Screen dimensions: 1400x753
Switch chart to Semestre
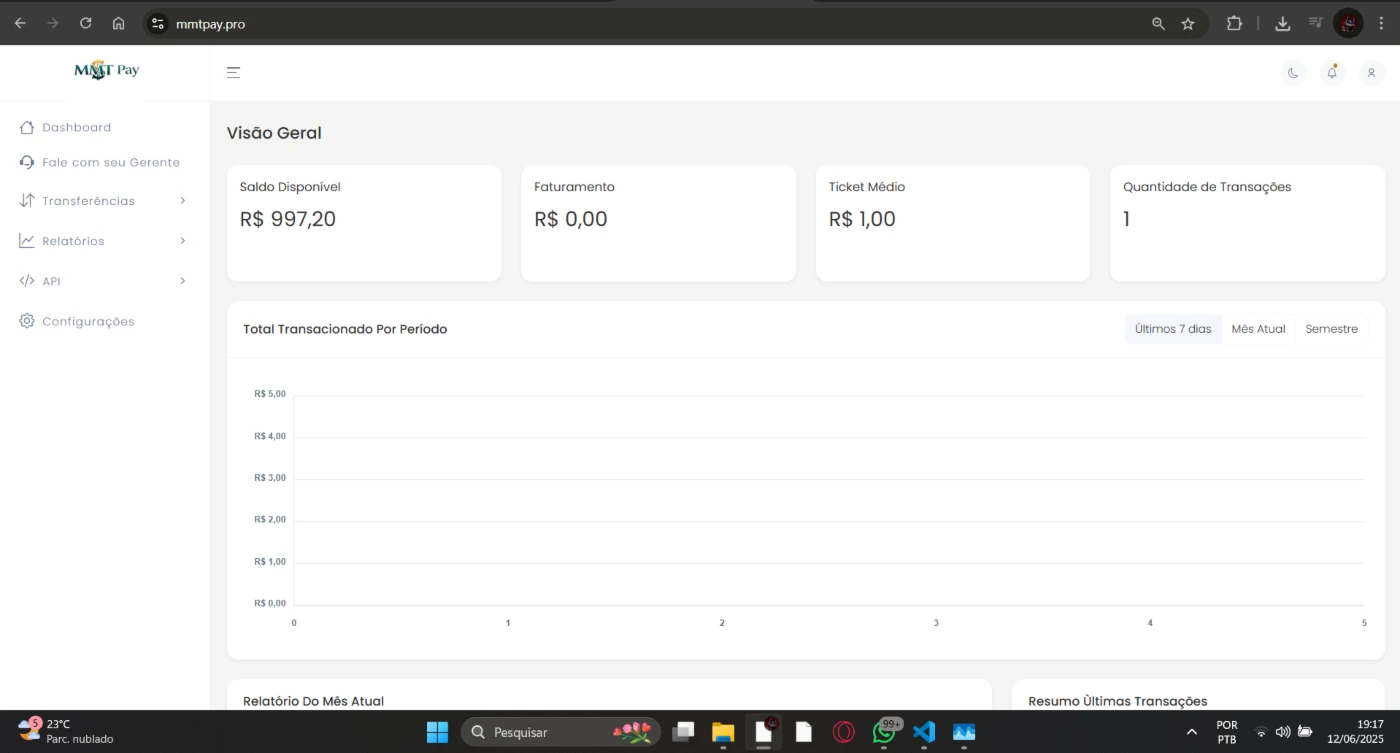click(1331, 329)
